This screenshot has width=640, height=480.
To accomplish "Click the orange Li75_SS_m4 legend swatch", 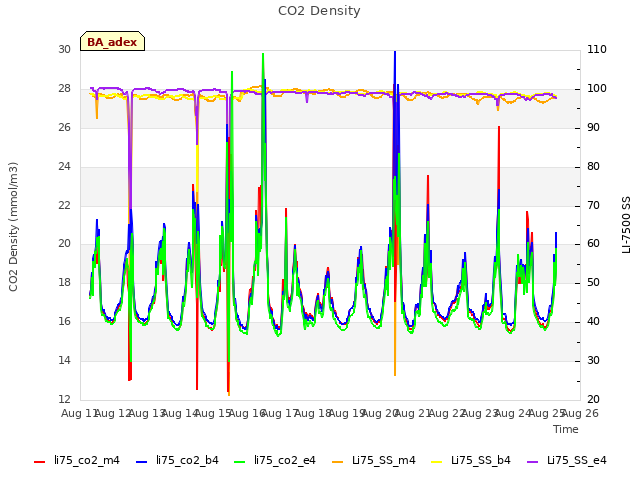I will 338,462.
